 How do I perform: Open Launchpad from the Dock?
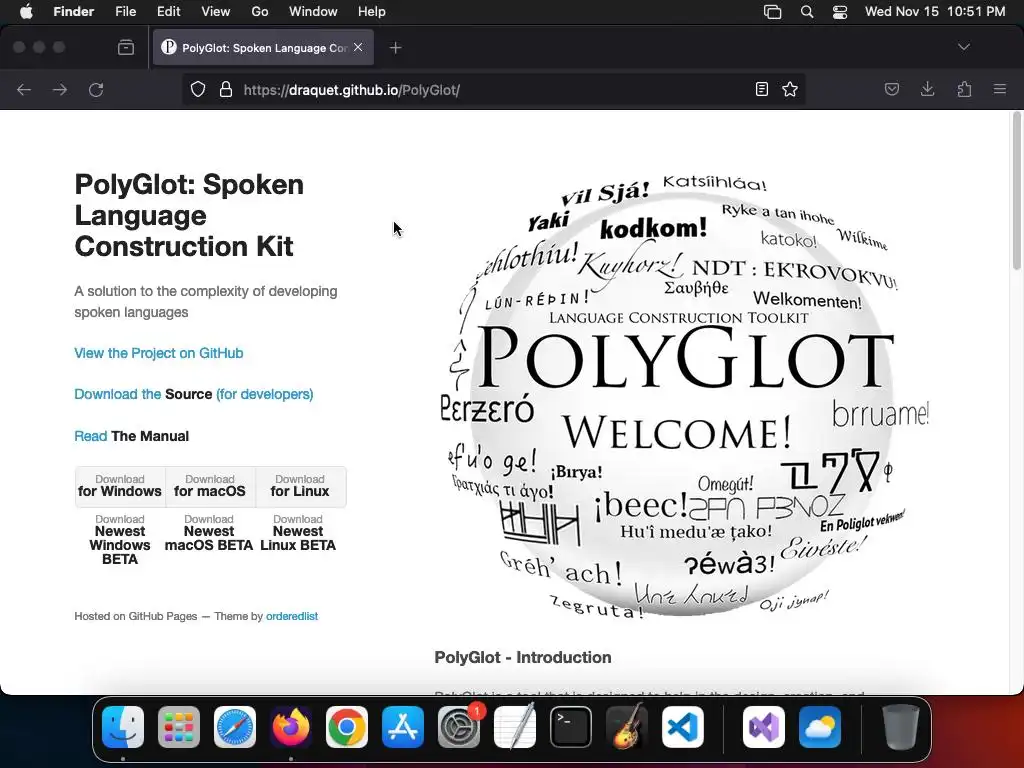pyautogui.click(x=179, y=727)
